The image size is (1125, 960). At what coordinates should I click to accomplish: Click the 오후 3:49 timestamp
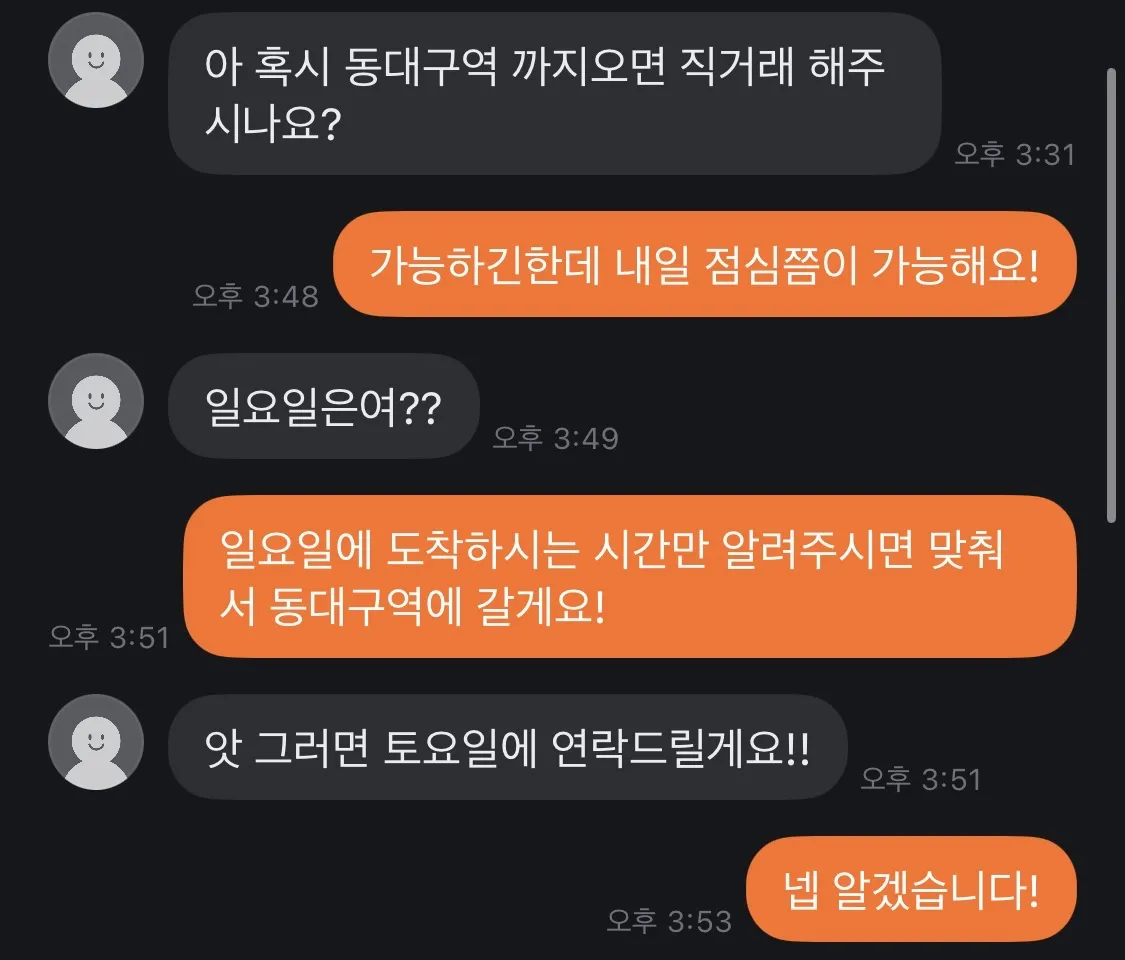[555, 438]
